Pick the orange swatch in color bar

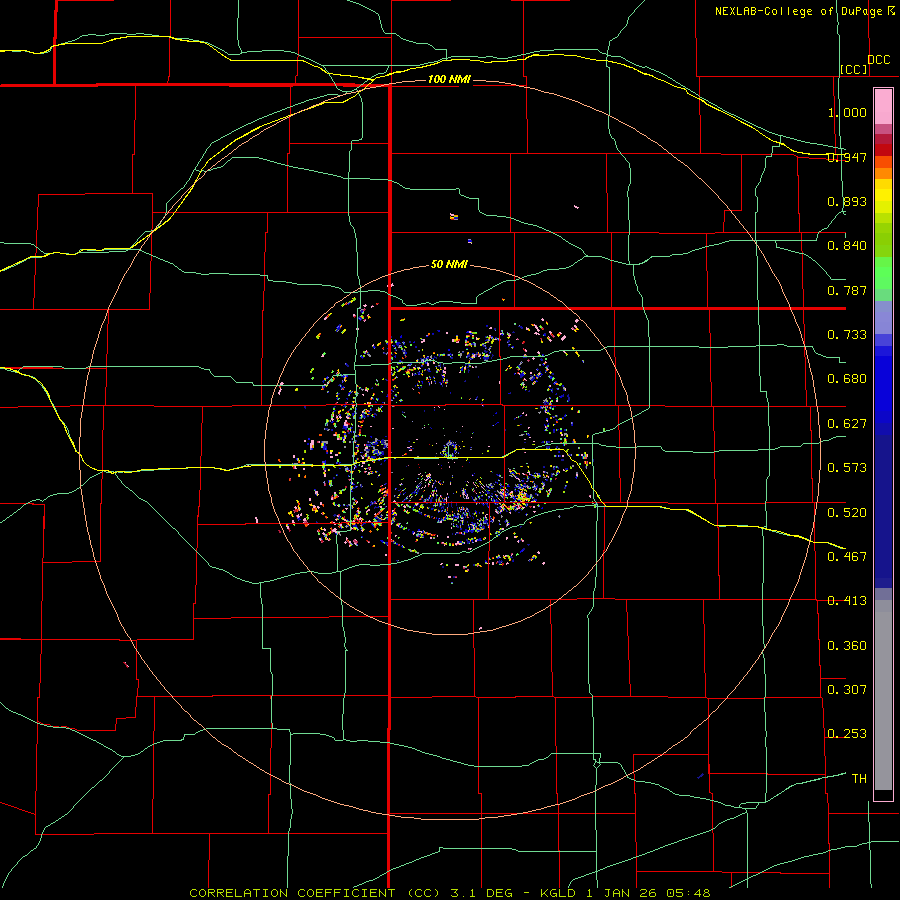click(883, 173)
